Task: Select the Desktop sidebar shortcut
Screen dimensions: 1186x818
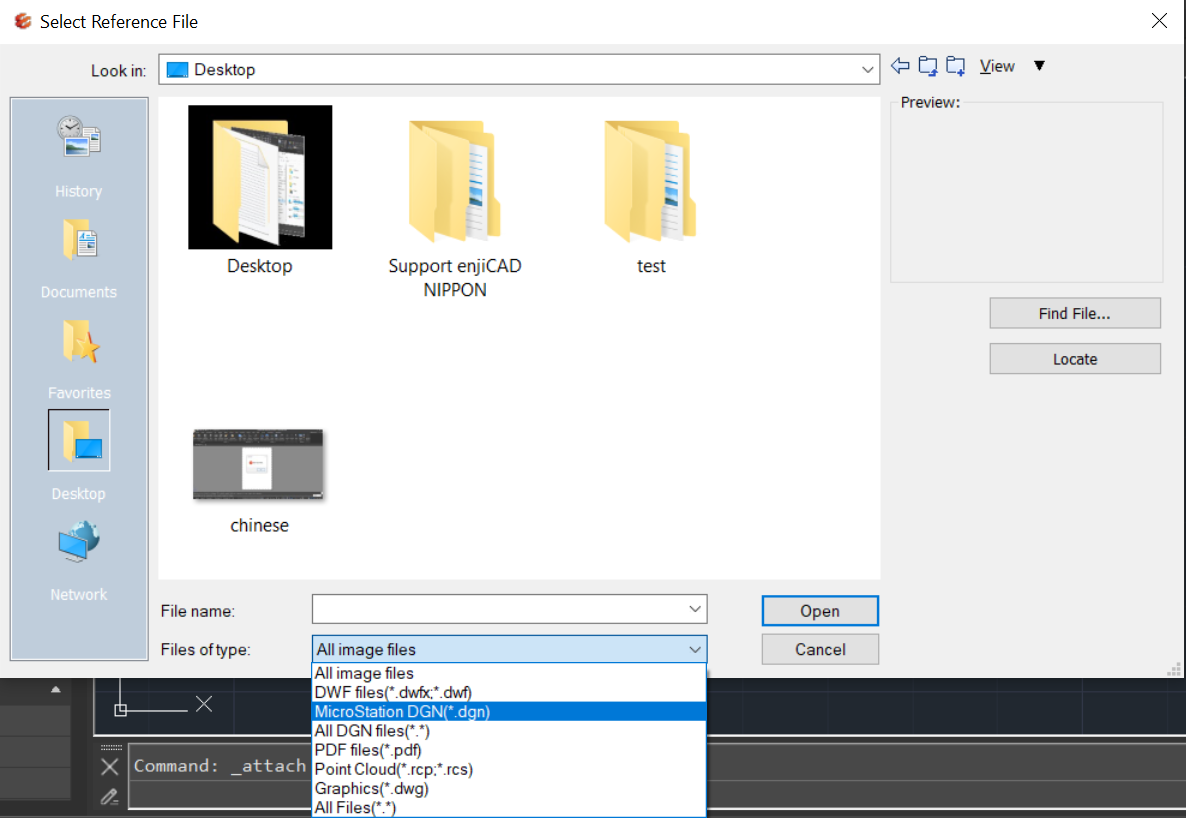Action: click(79, 456)
